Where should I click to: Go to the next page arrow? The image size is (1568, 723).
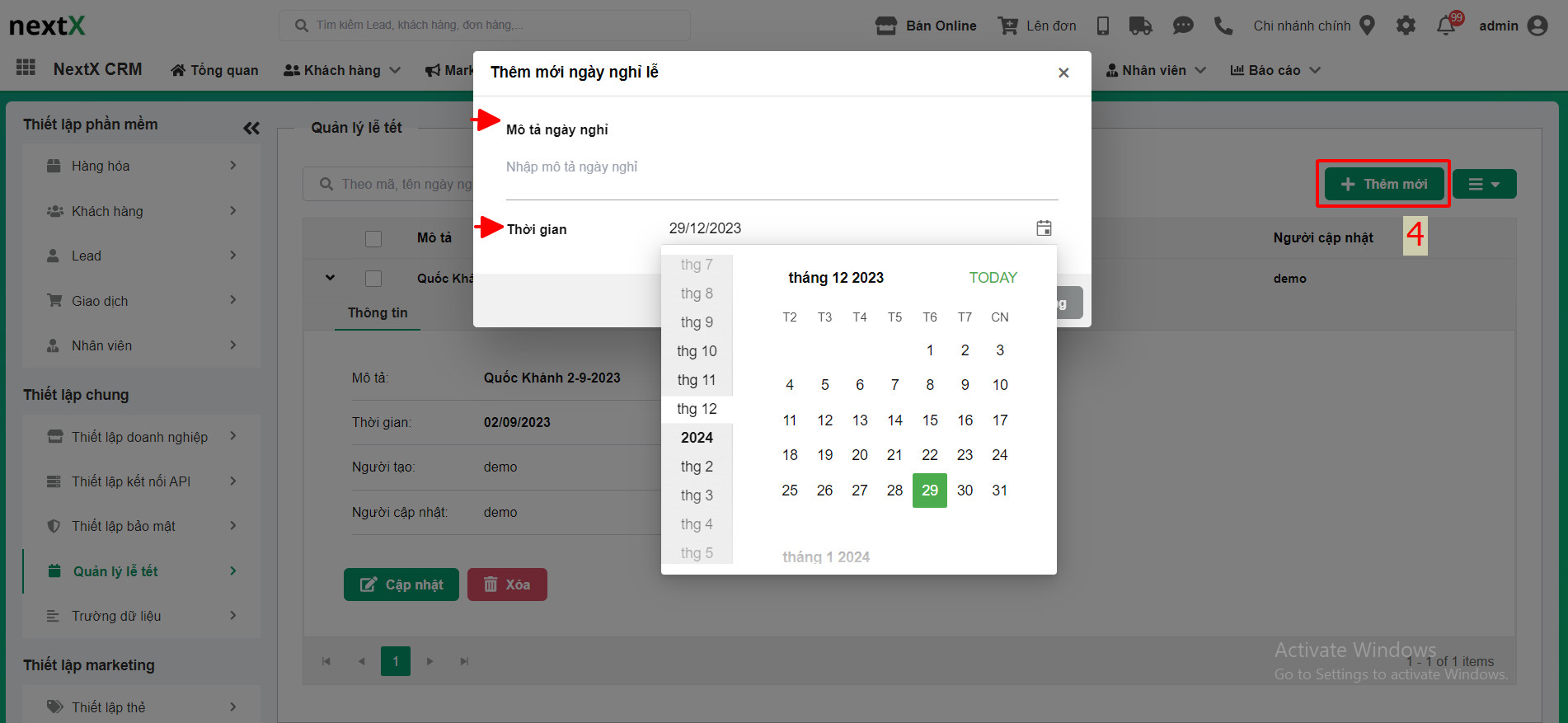(430, 661)
